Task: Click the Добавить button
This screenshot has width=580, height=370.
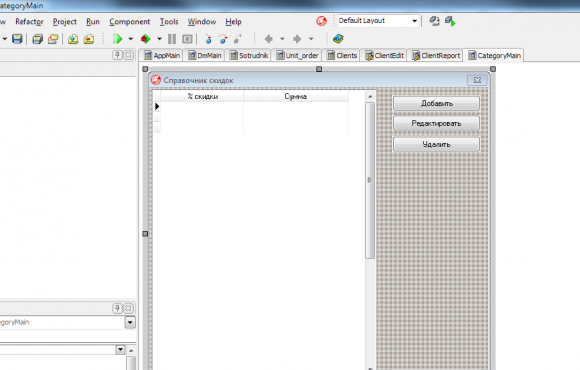Action: coord(436,104)
